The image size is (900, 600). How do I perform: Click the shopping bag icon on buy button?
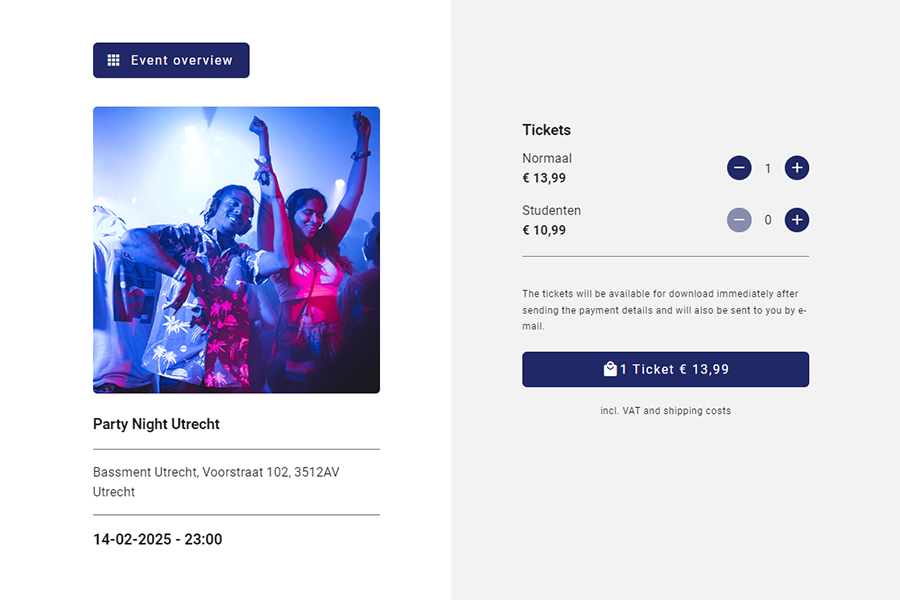click(610, 369)
